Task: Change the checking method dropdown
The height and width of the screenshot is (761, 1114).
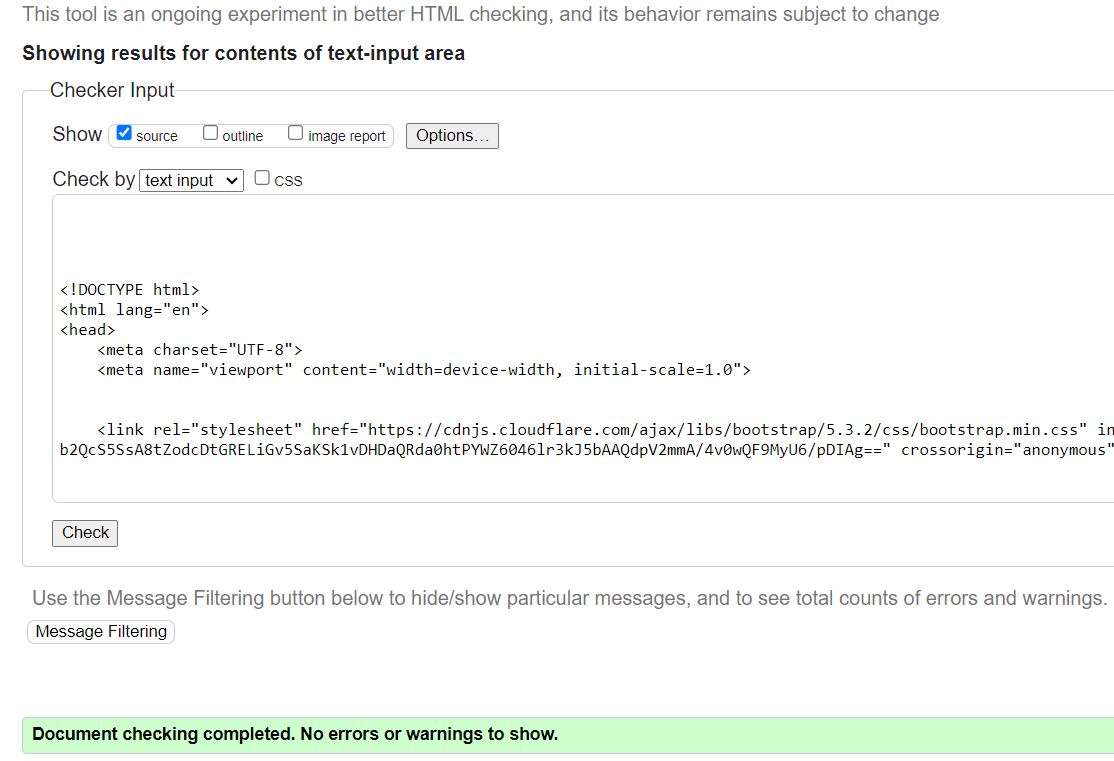Action: coord(190,180)
